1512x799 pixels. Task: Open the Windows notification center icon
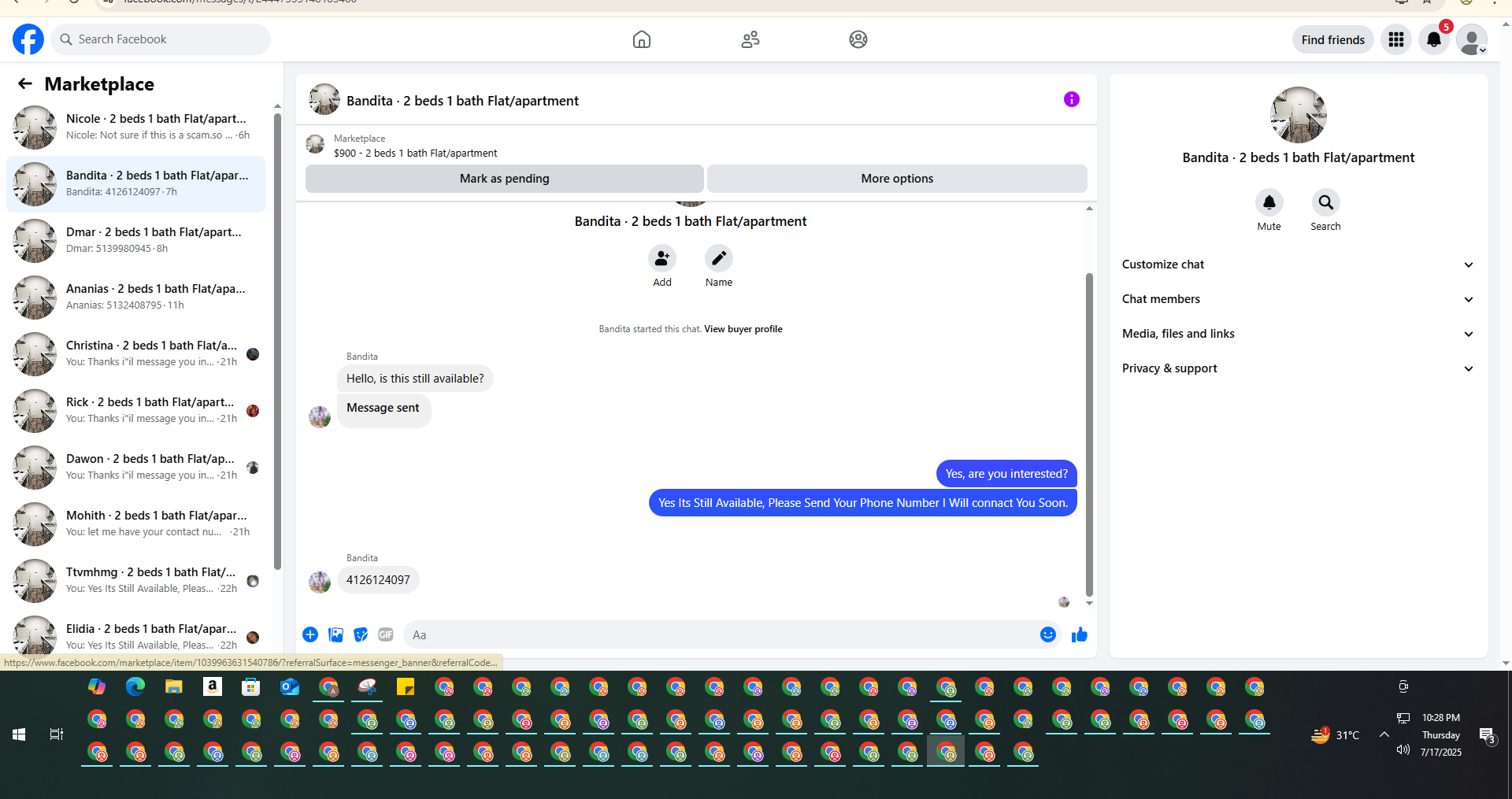click(1487, 735)
